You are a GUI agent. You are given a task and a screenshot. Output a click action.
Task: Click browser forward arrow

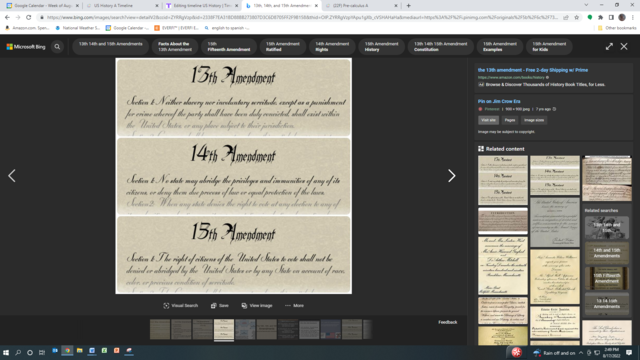[x=18, y=17]
